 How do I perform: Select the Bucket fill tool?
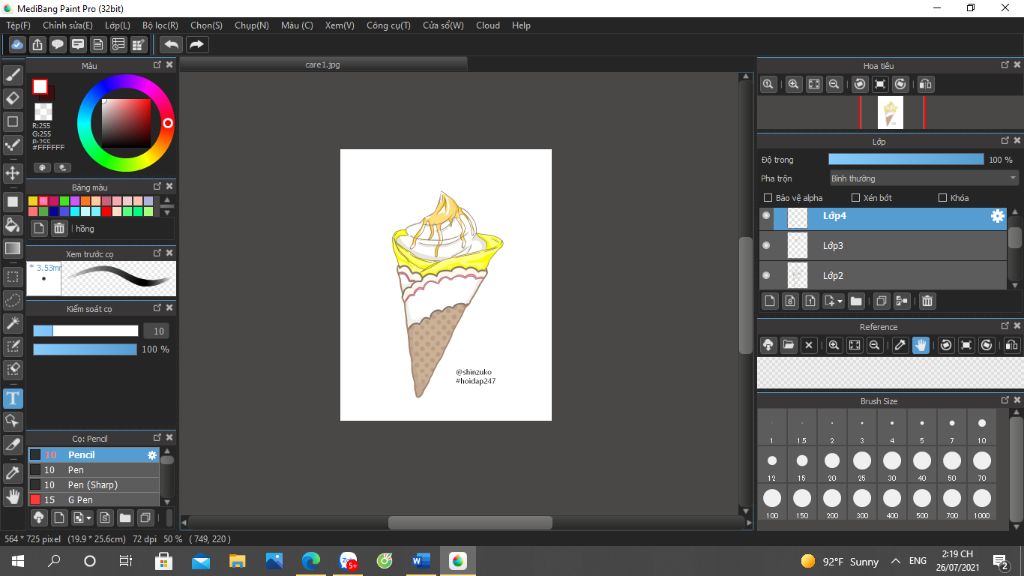click(x=13, y=225)
